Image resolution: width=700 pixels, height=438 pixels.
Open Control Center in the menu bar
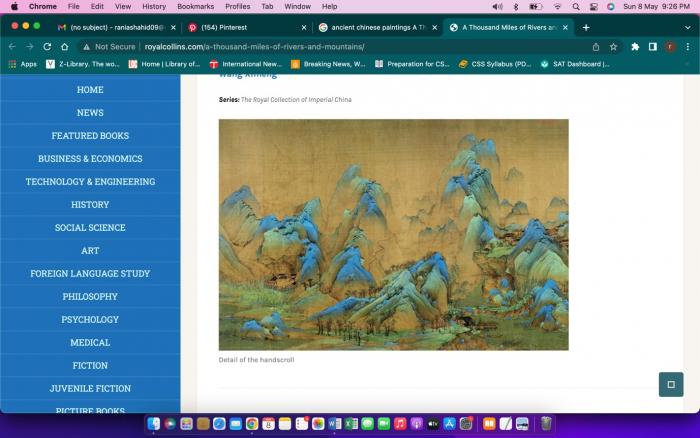(593, 7)
